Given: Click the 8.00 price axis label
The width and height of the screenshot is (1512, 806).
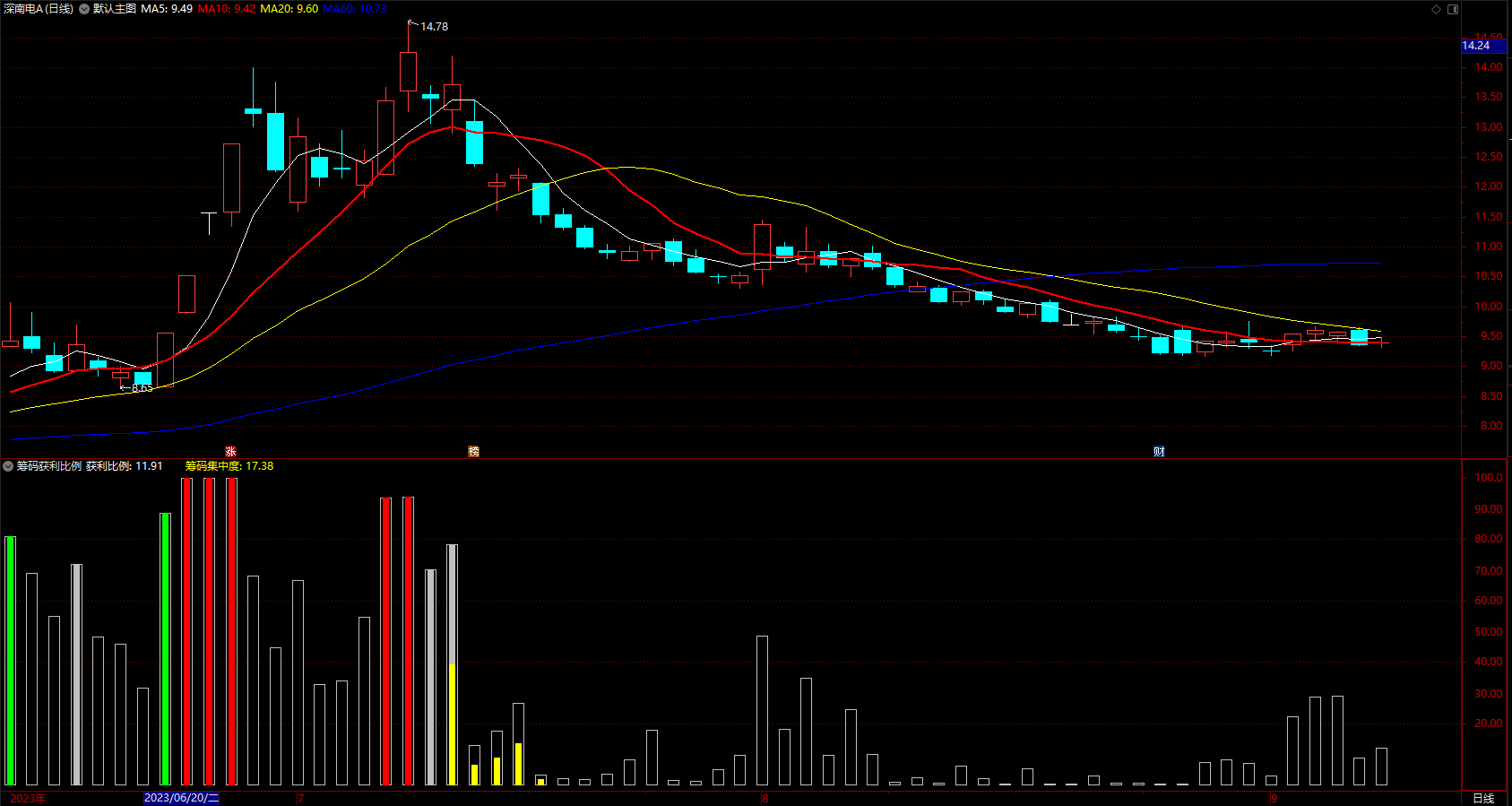Looking at the screenshot, I should (1491, 426).
